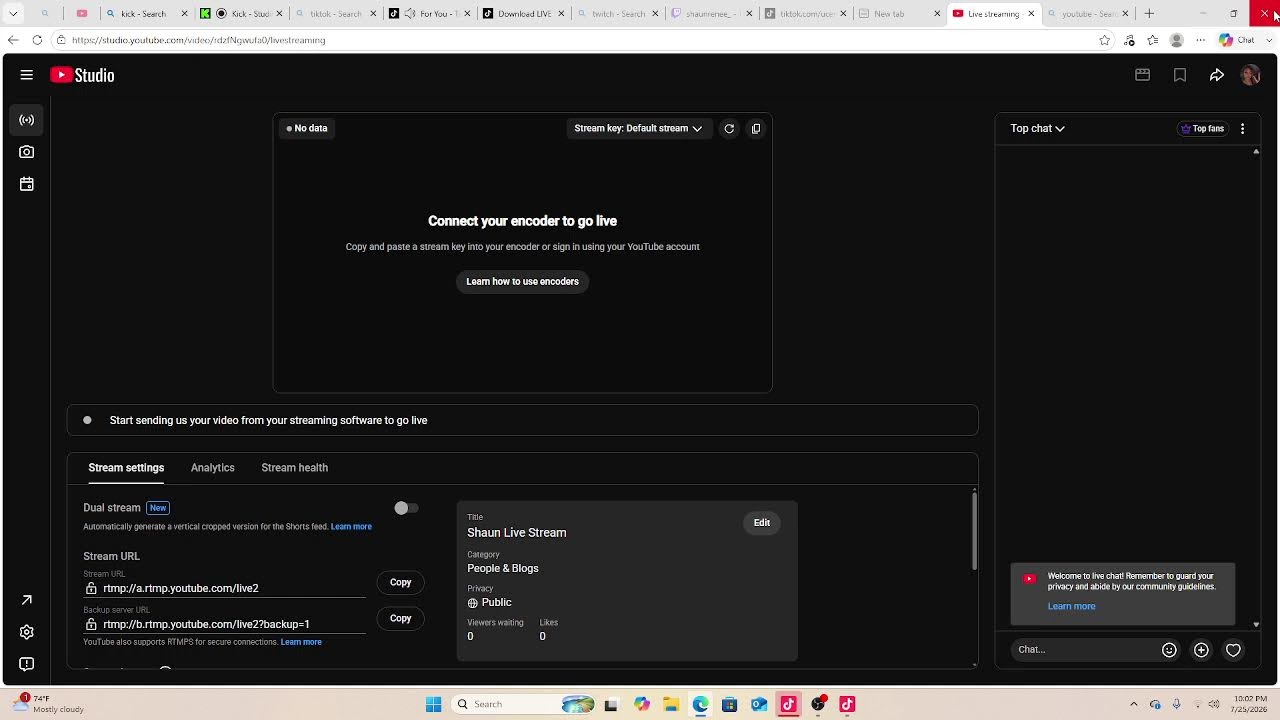The image size is (1280, 720).
Task: Close the Live streaming browser tab
Action: coord(1031,14)
